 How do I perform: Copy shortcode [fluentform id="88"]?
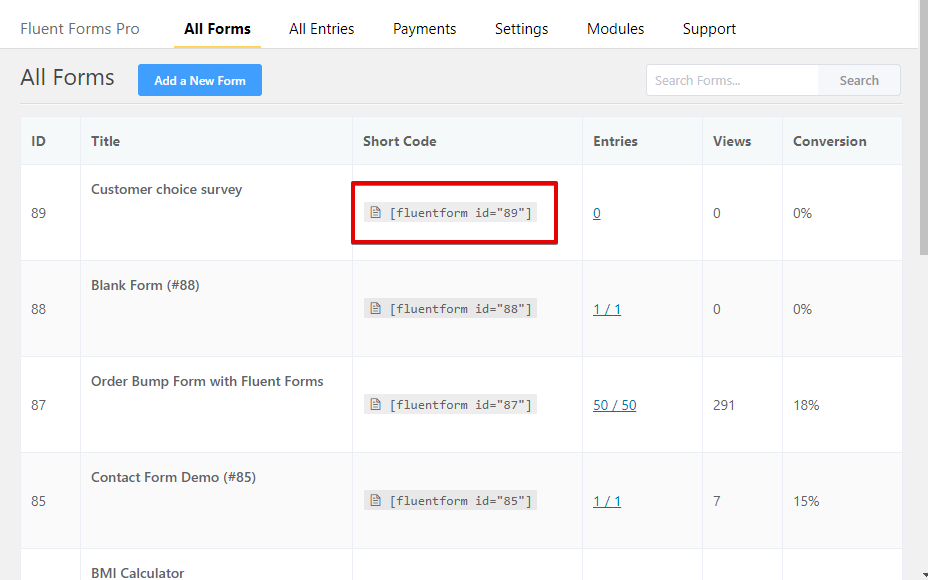(450, 308)
